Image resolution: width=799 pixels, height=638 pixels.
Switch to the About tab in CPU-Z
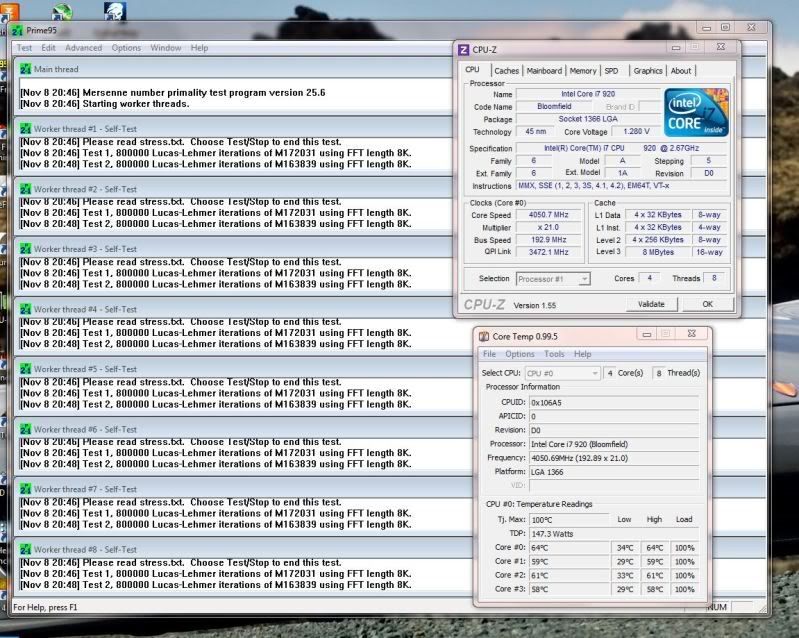681,71
